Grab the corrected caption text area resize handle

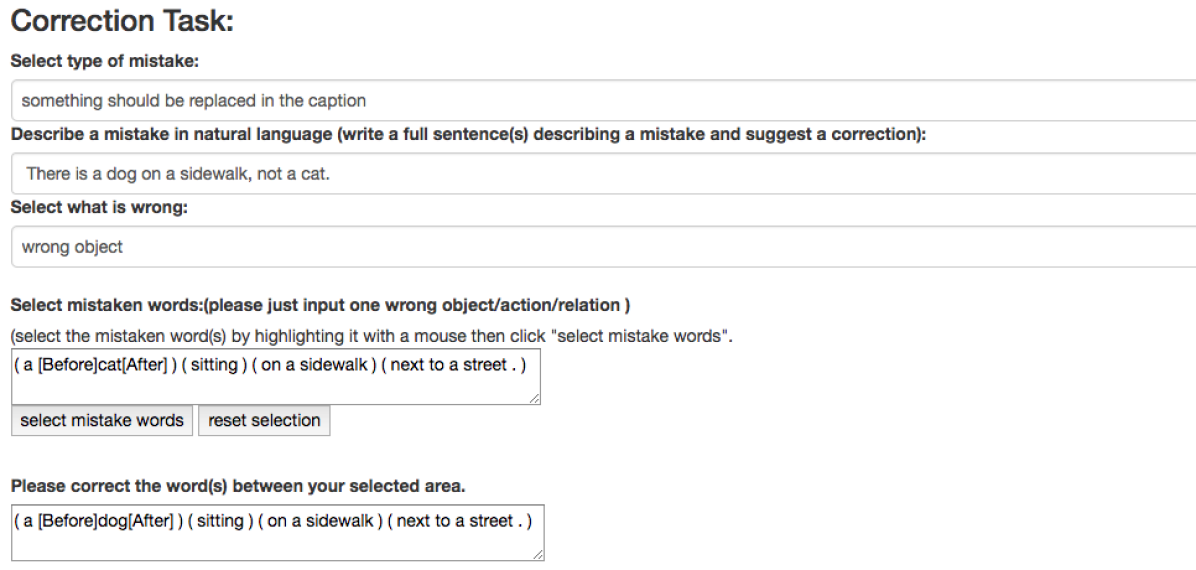coord(539,554)
